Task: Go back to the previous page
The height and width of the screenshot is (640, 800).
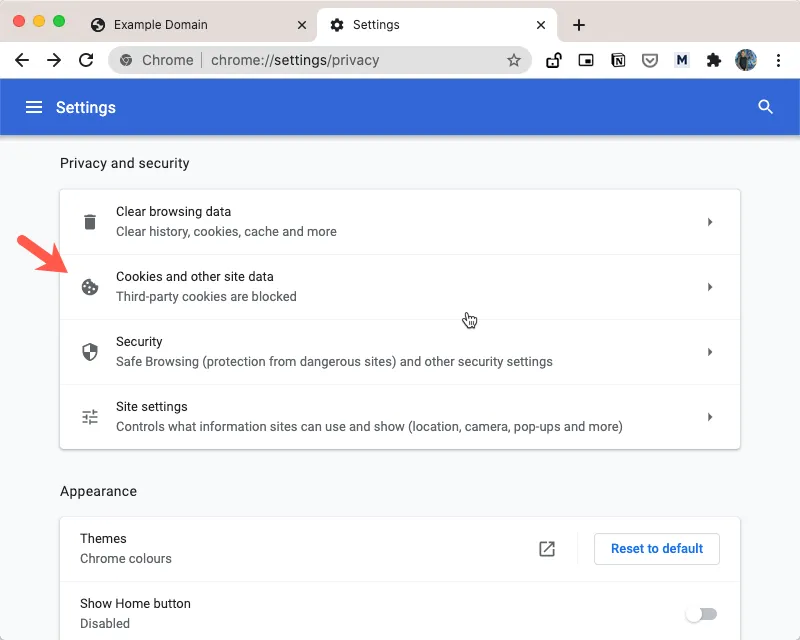Action: click(22, 60)
